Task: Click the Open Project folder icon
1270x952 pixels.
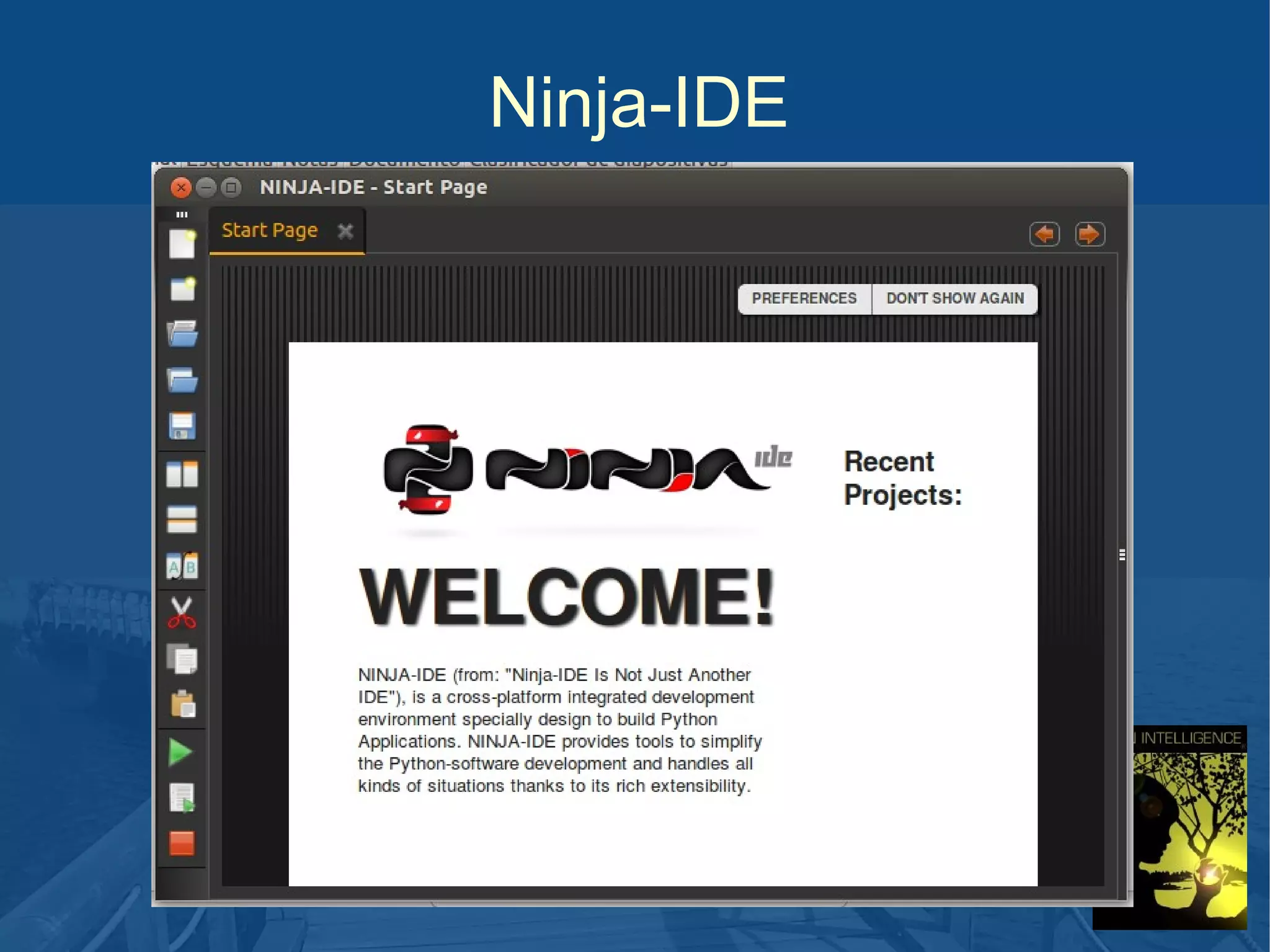Action: (x=182, y=380)
